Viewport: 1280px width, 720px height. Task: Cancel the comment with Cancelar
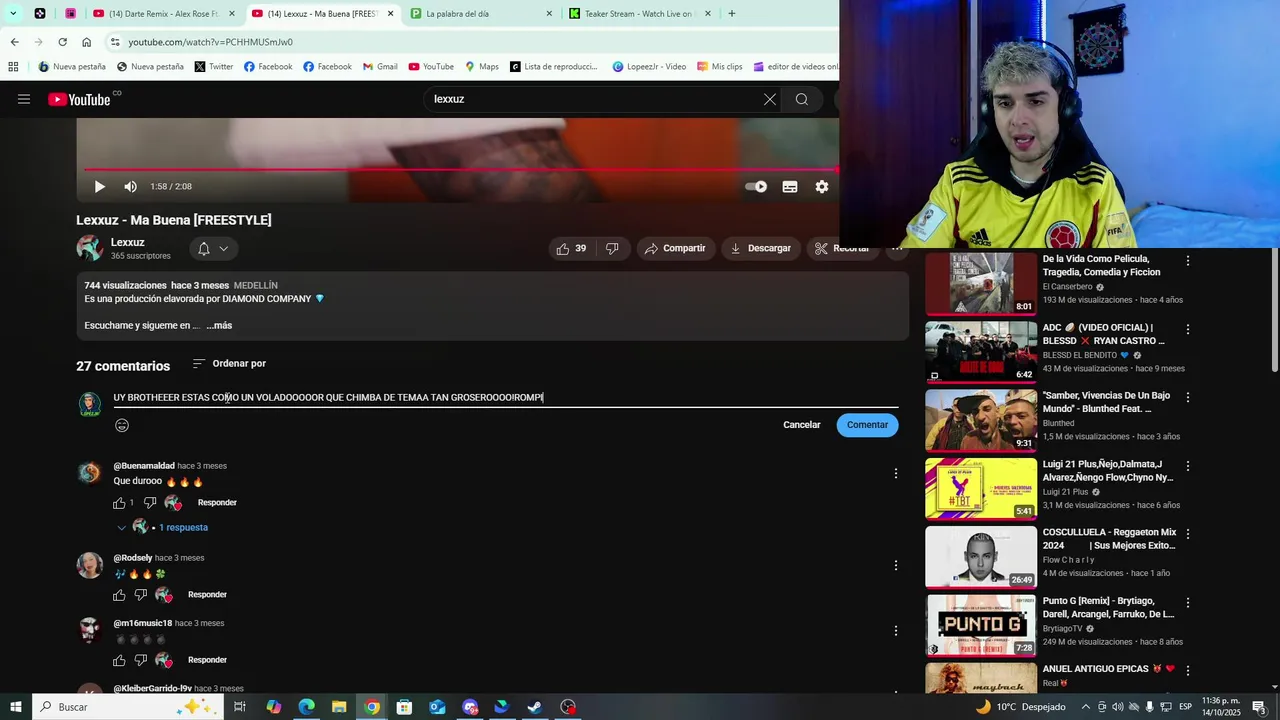[802, 425]
